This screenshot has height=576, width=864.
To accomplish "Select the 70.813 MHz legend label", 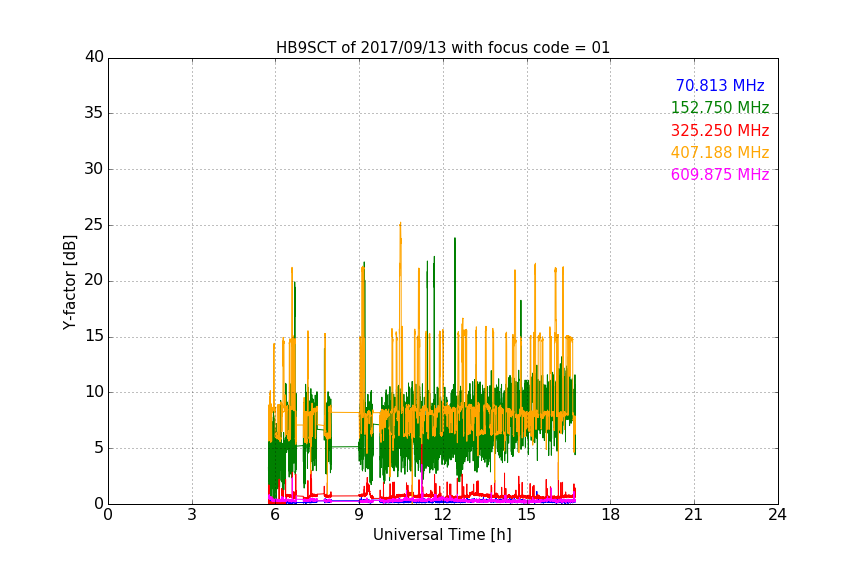I will pos(720,85).
